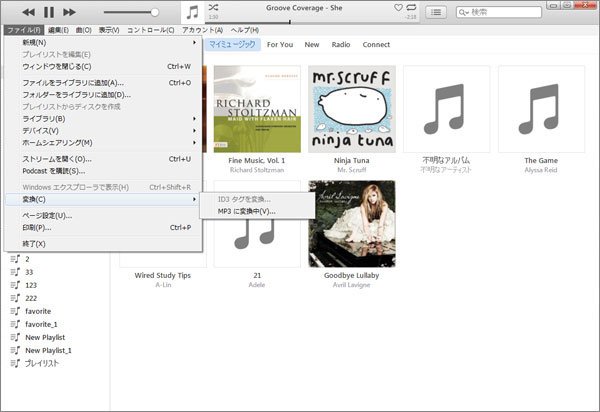Toggle shuffle playback icon
The image size is (600, 412).
point(213,7)
